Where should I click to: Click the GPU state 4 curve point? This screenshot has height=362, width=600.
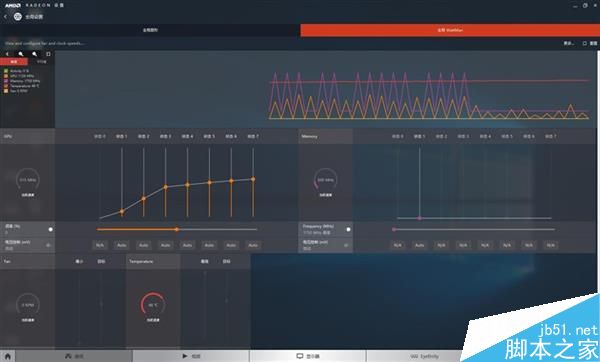188,185
